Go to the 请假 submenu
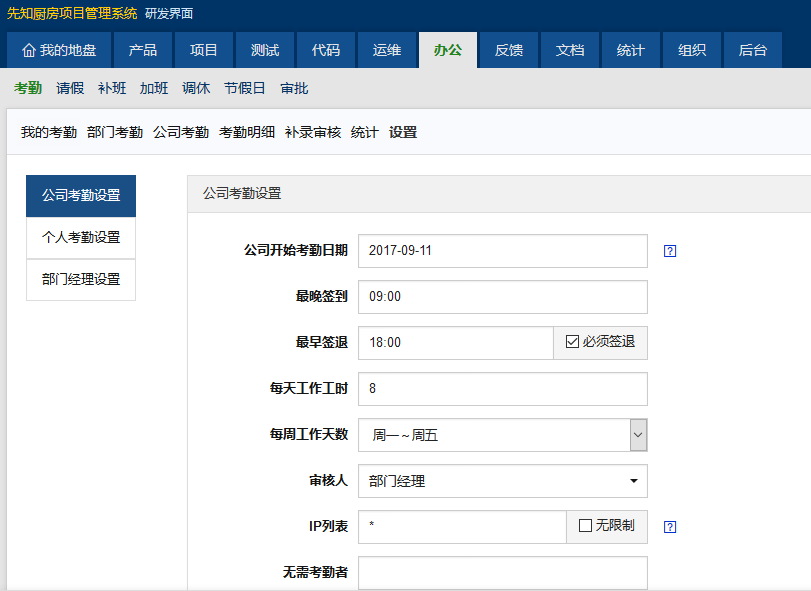 [70, 88]
